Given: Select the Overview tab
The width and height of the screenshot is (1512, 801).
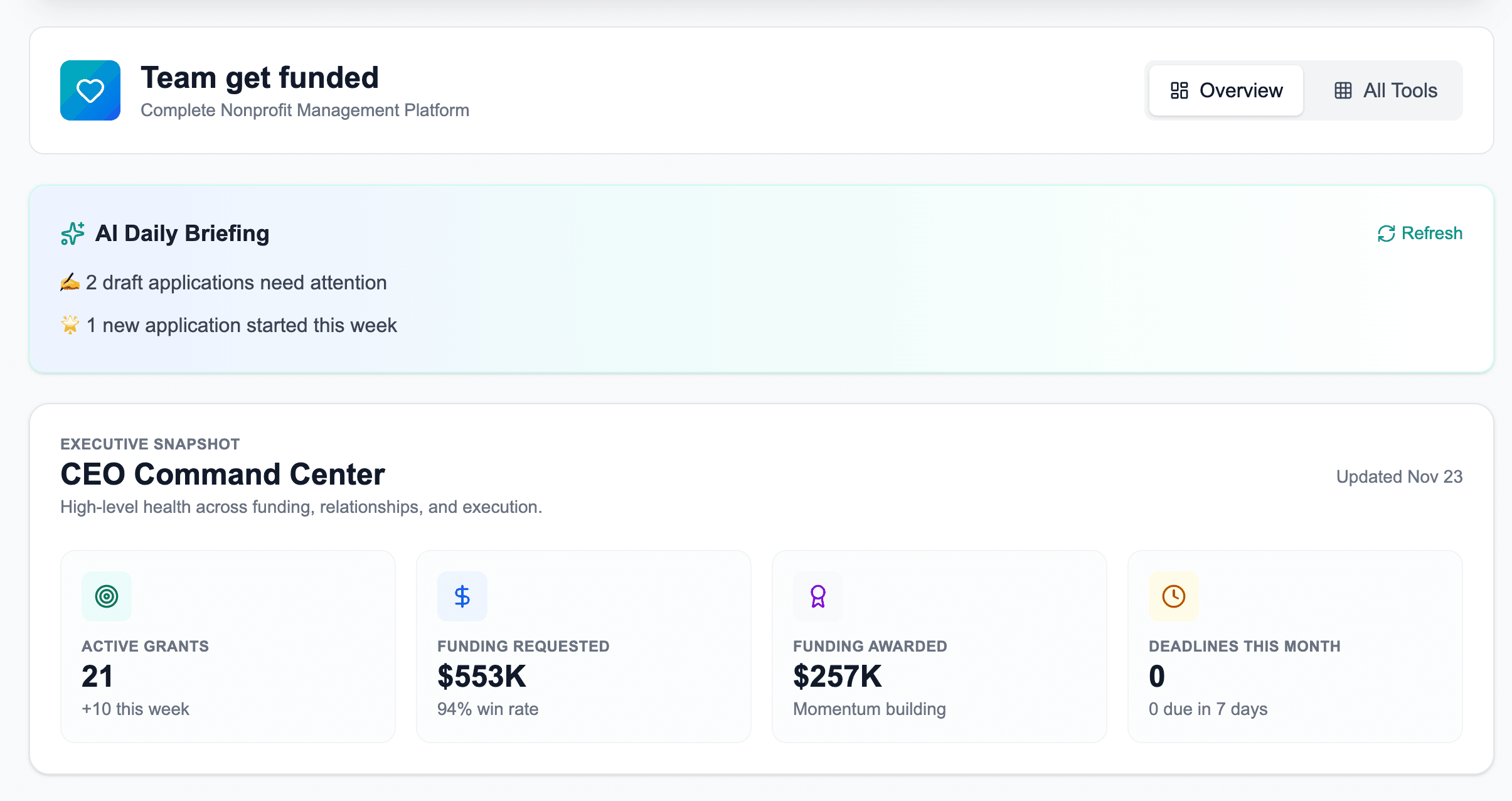Looking at the screenshot, I should pyautogui.click(x=1225, y=90).
